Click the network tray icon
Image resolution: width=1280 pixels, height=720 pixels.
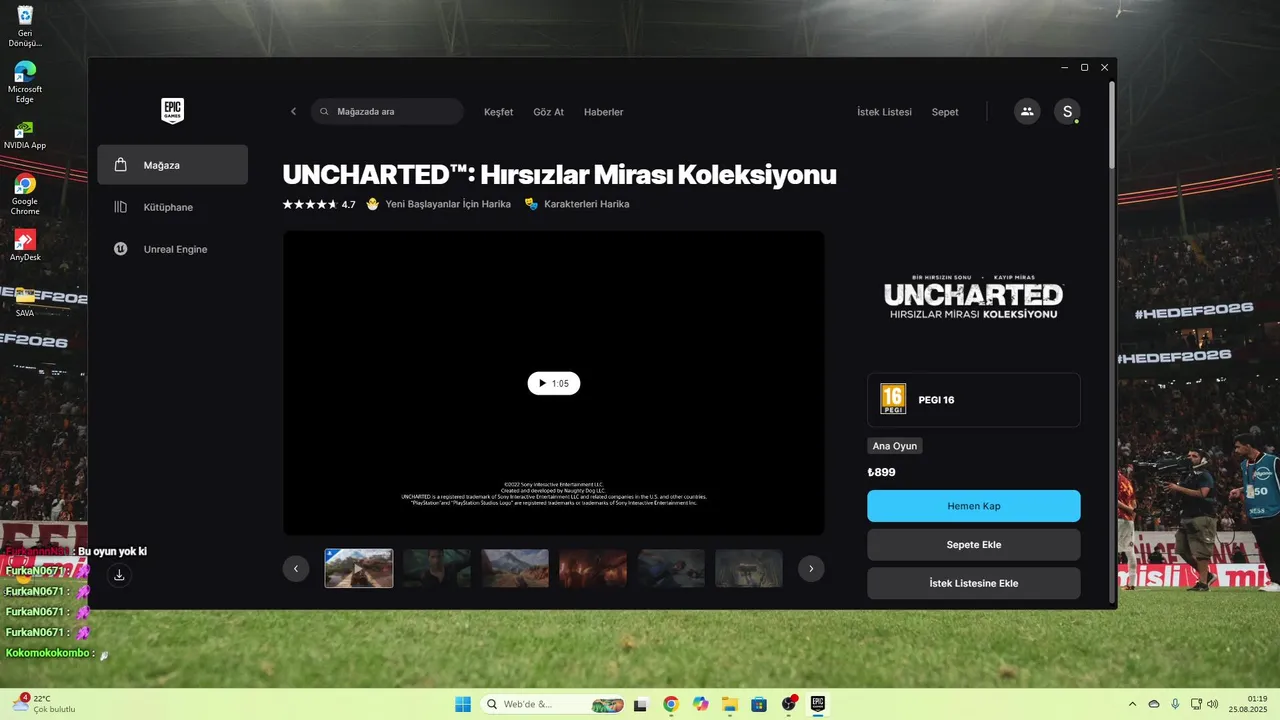click(x=1197, y=704)
